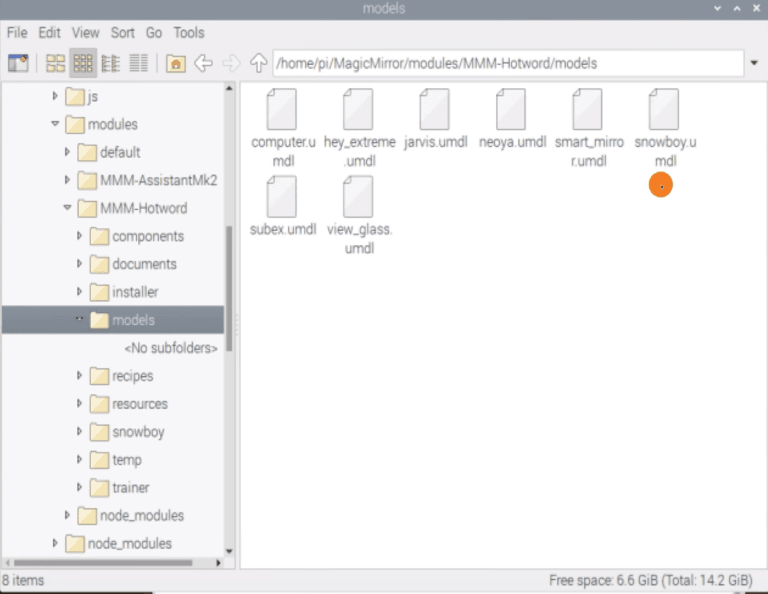This screenshot has height=594, width=768.
Task: Open the Tools menu
Action: [188, 32]
